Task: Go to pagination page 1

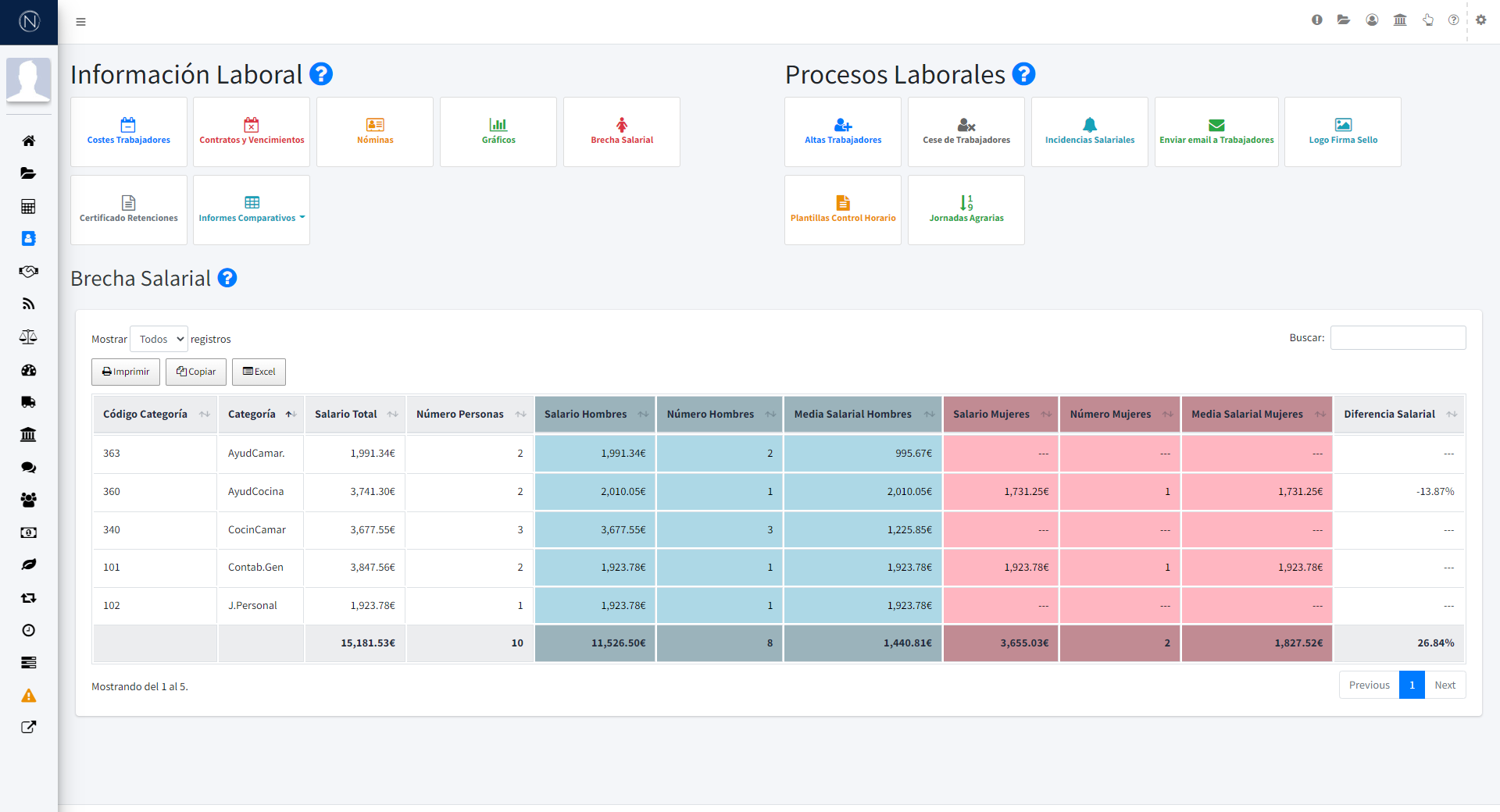Action: point(1412,685)
